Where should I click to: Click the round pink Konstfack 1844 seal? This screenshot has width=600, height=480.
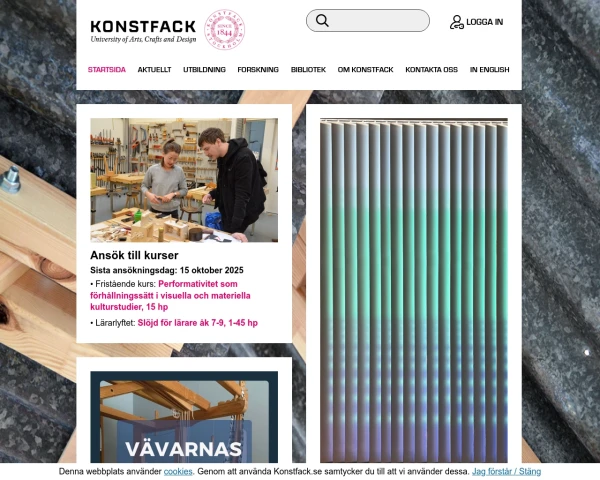point(225,29)
